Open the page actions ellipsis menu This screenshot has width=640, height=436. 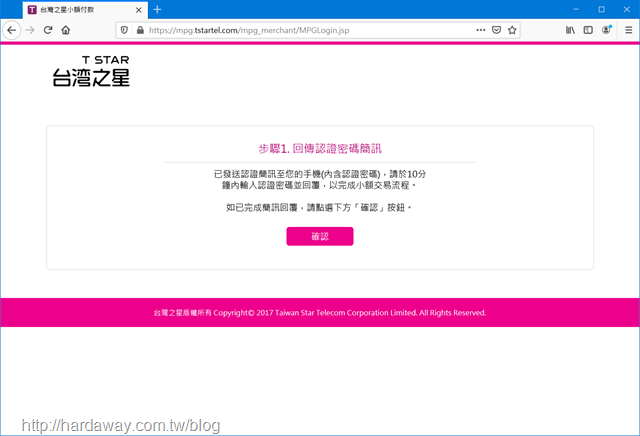coord(481,30)
